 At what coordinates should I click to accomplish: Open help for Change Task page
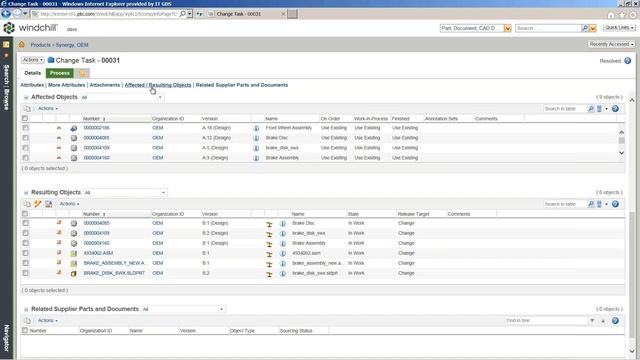627,61
